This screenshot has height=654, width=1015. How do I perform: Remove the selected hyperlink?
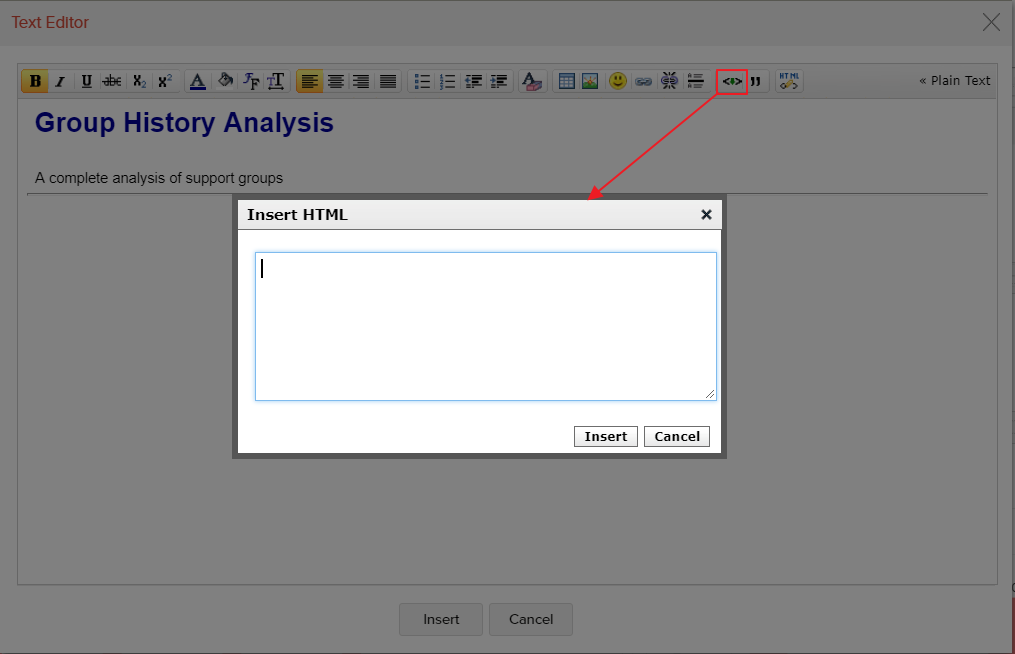(x=669, y=81)
